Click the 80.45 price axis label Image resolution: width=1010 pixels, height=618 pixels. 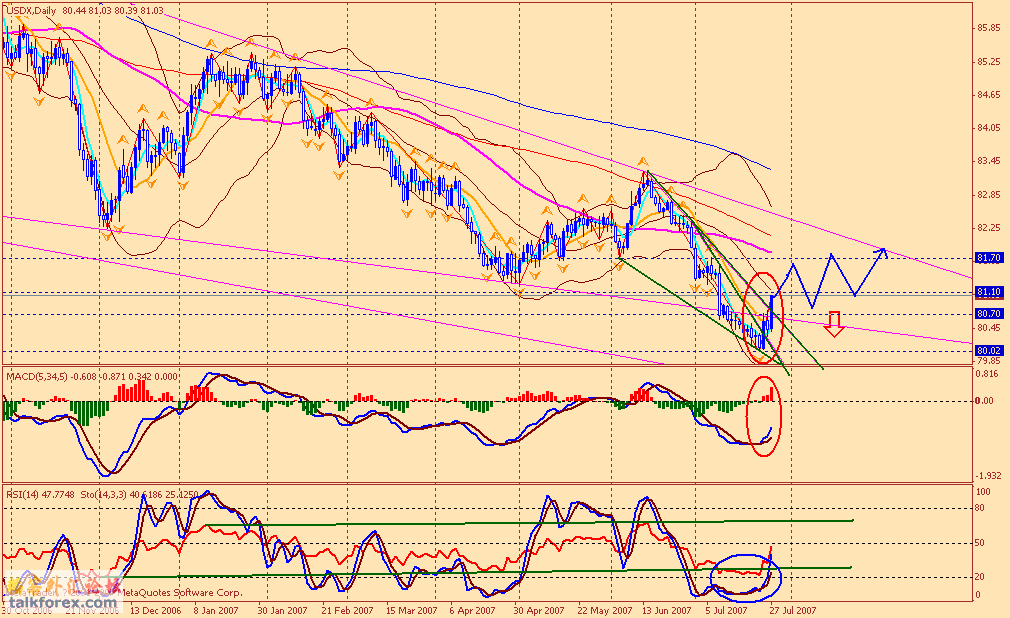coord(989,327)
